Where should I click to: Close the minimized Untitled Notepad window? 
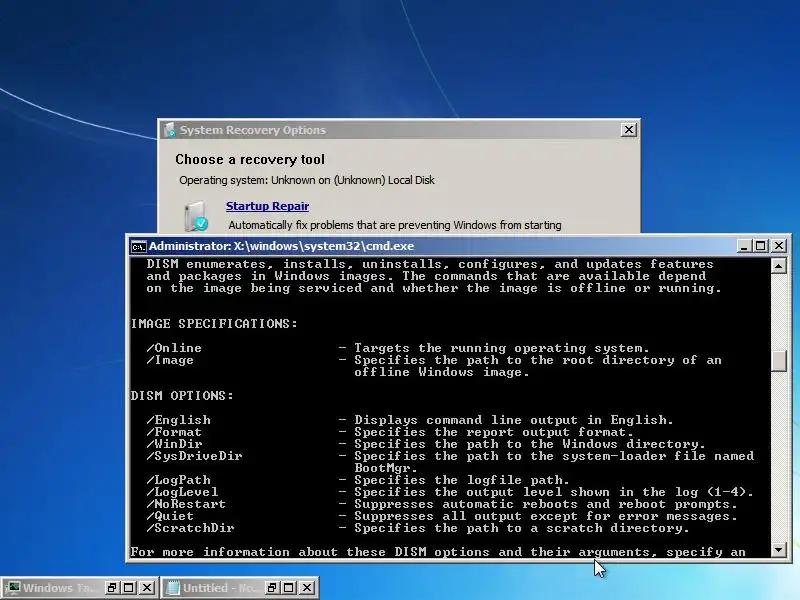coord(307,588)
